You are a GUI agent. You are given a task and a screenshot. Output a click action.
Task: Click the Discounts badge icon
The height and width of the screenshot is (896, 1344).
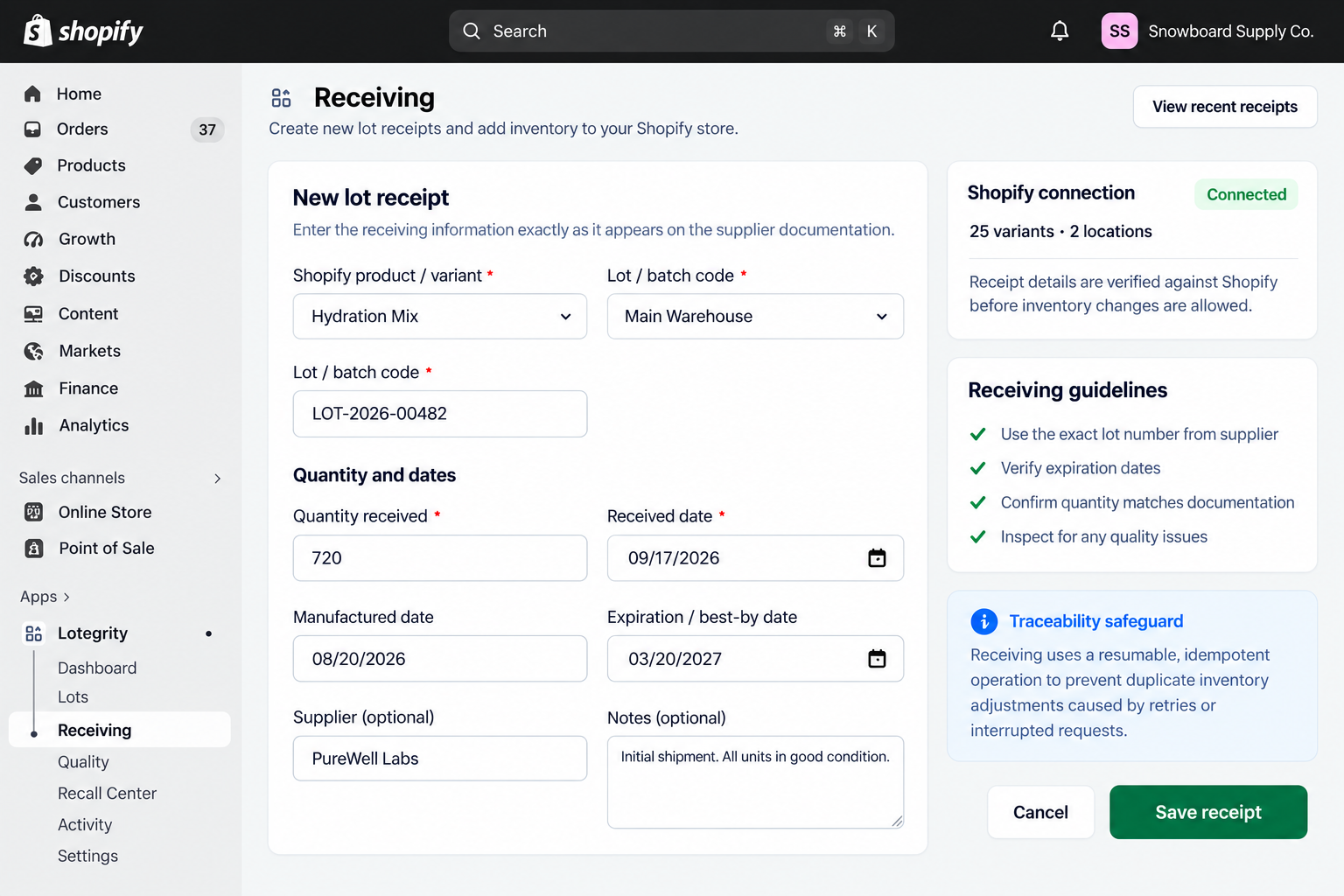click(x=33, y=276)
